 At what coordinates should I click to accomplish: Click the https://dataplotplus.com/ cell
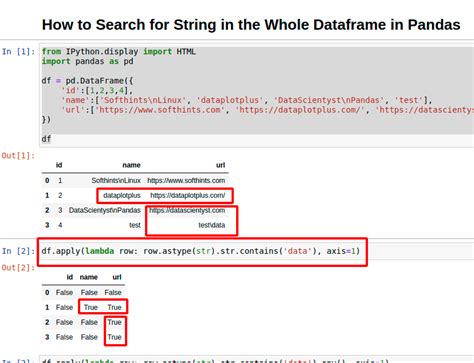pos(188,195)
